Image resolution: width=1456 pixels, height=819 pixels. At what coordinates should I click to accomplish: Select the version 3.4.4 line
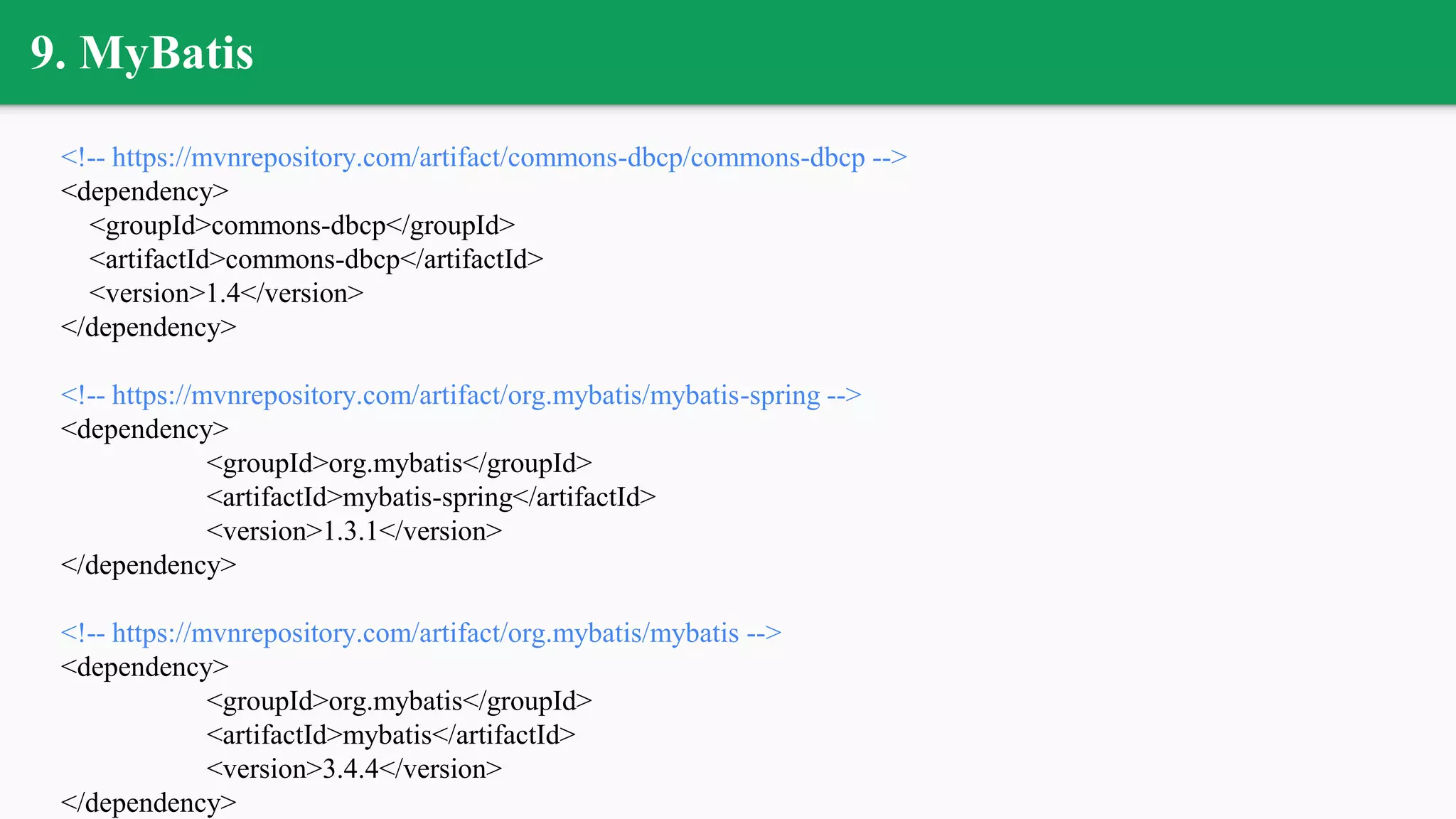click(354, 769)
